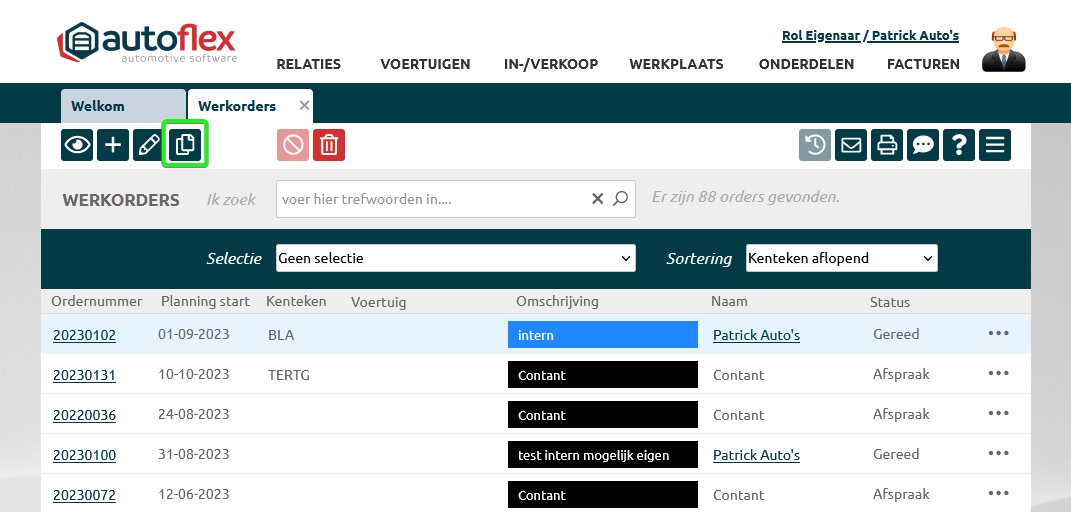Open history with the clock icon
The height and width of the screenshot is (512, 1071).
(x=815, y=145)
